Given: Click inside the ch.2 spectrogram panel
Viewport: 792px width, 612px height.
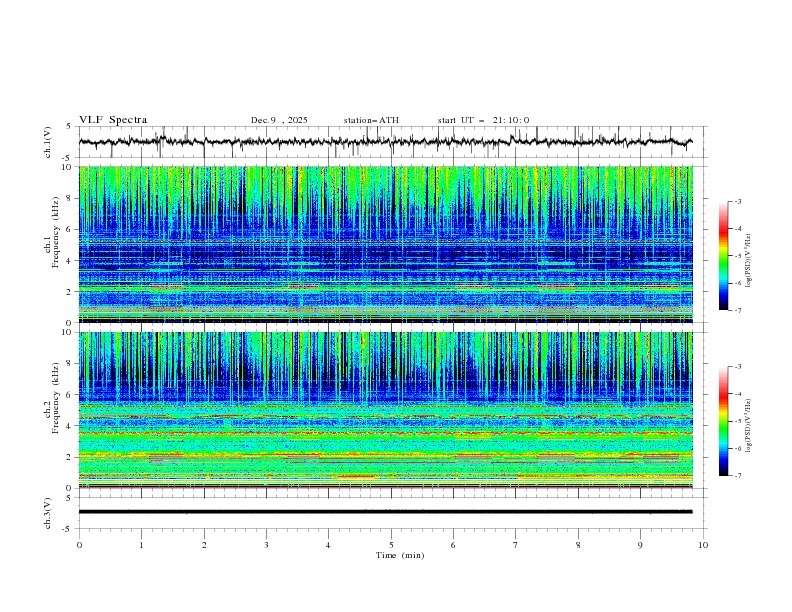Looking at the screenshot, I should [386, 410].
